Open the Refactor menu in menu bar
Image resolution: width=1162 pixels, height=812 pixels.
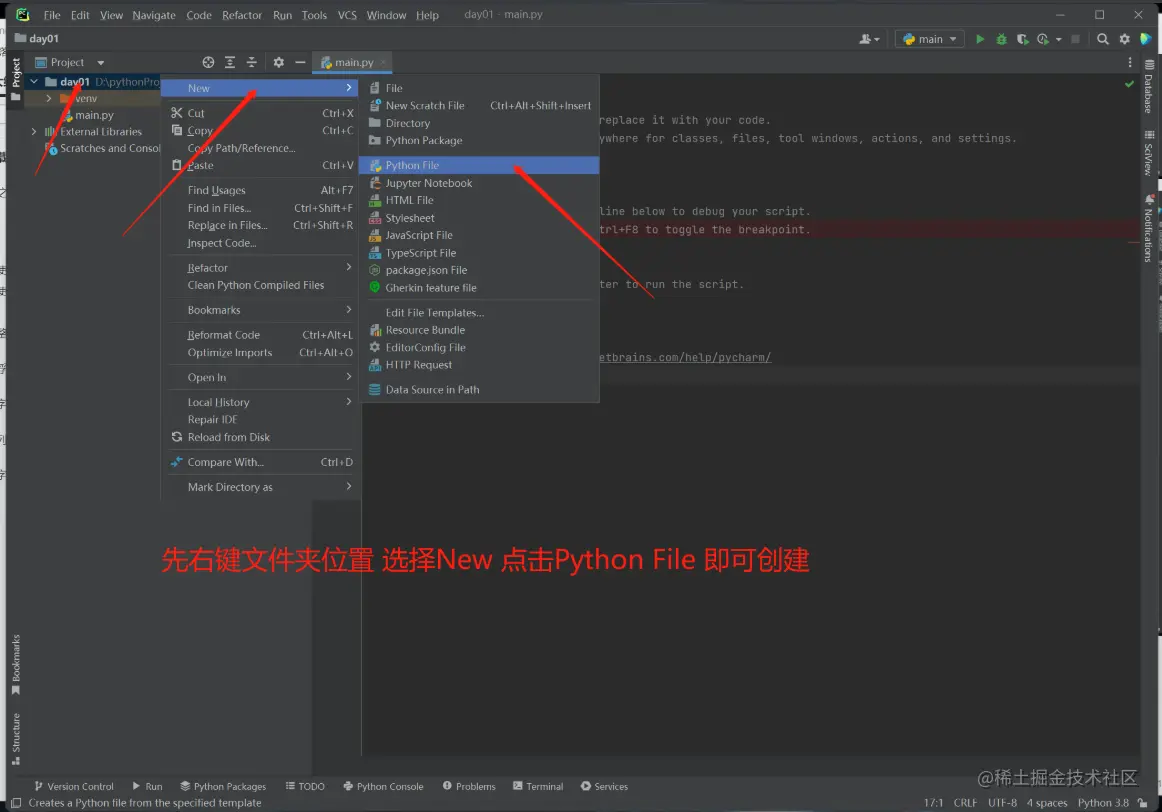click(x=242, y=15)
